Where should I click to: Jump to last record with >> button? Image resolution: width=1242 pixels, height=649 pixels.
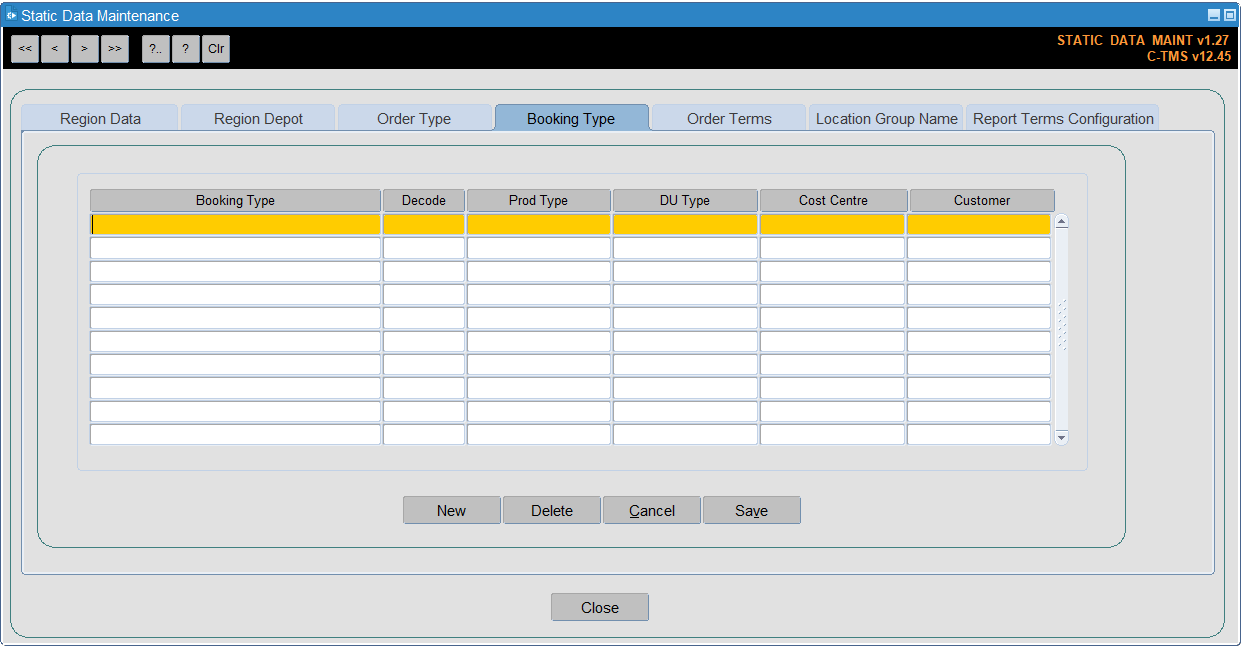coord(115,48)
